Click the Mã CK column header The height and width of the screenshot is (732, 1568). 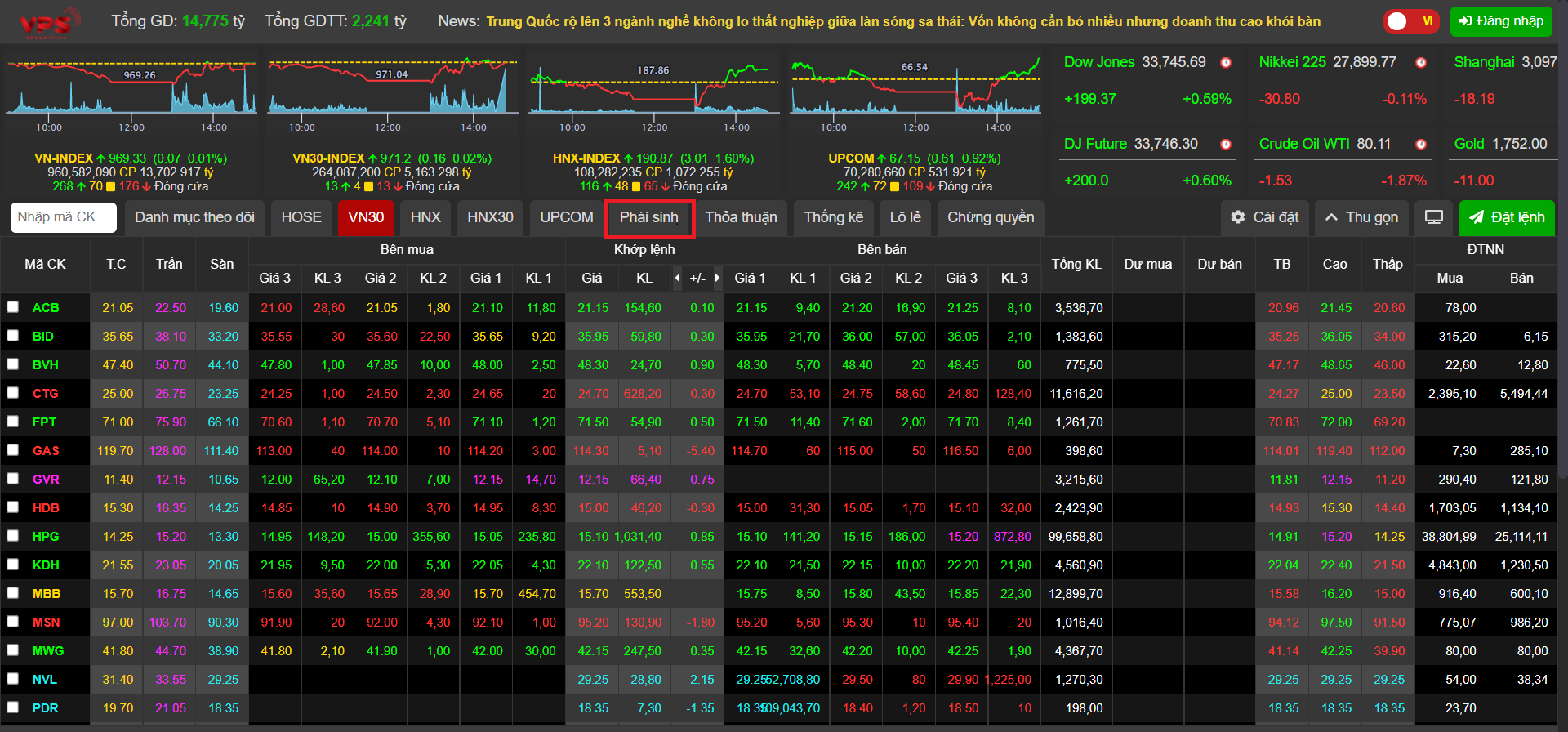point(45,265)
